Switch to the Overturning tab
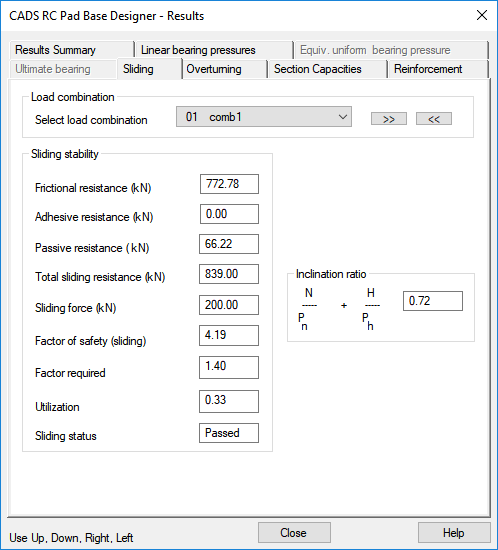The image size is (498, 550). click(x=225, y=69)
